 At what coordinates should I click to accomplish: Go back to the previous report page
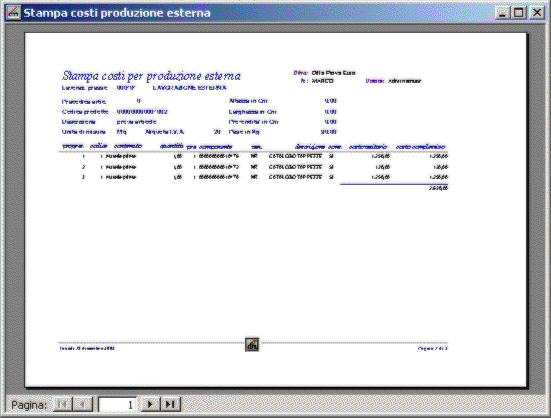(x=83, y=404)
